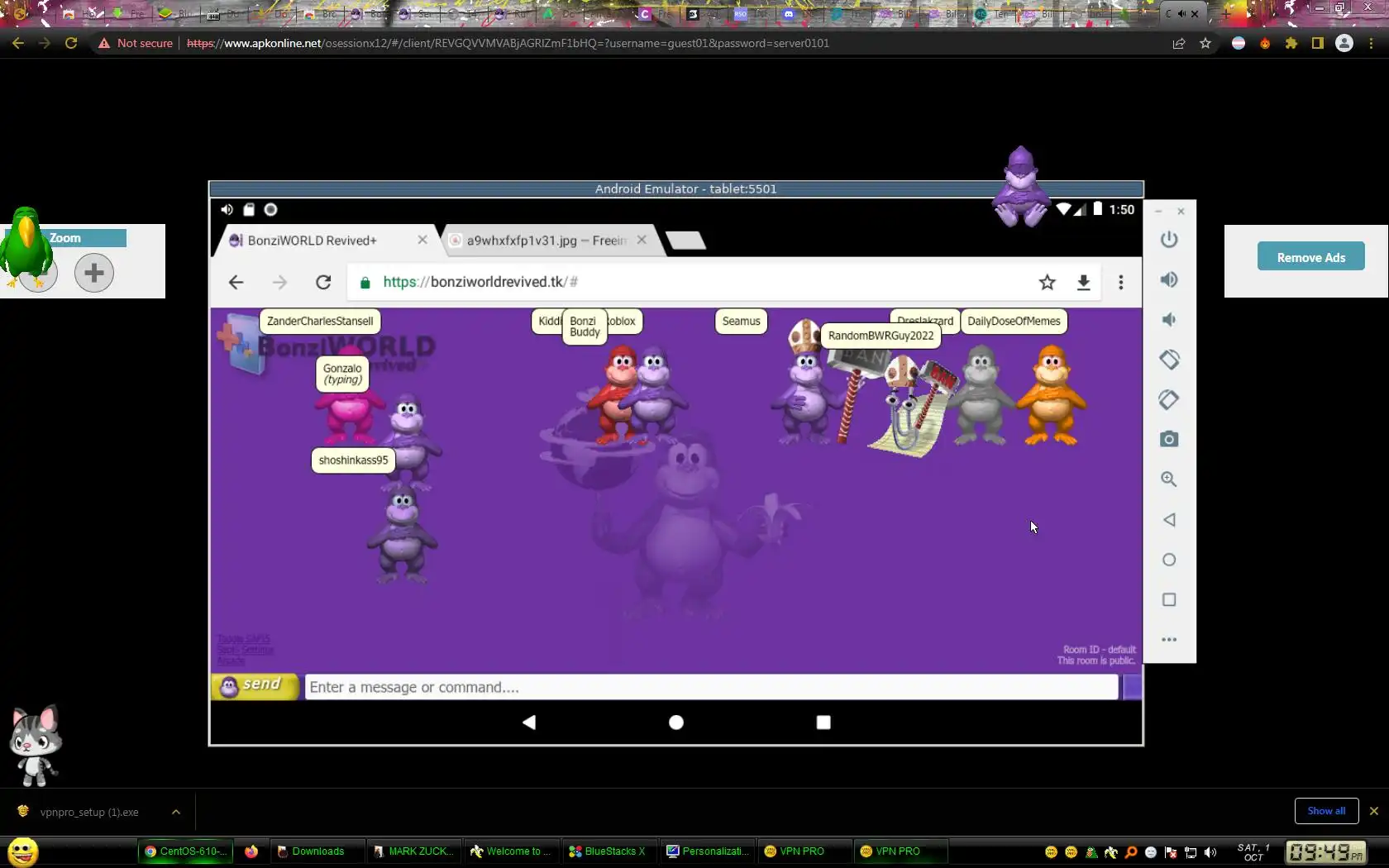Click the Firefox icon on the taskbar
This screenshot has width=1389, height=868.
coord(251,851)
